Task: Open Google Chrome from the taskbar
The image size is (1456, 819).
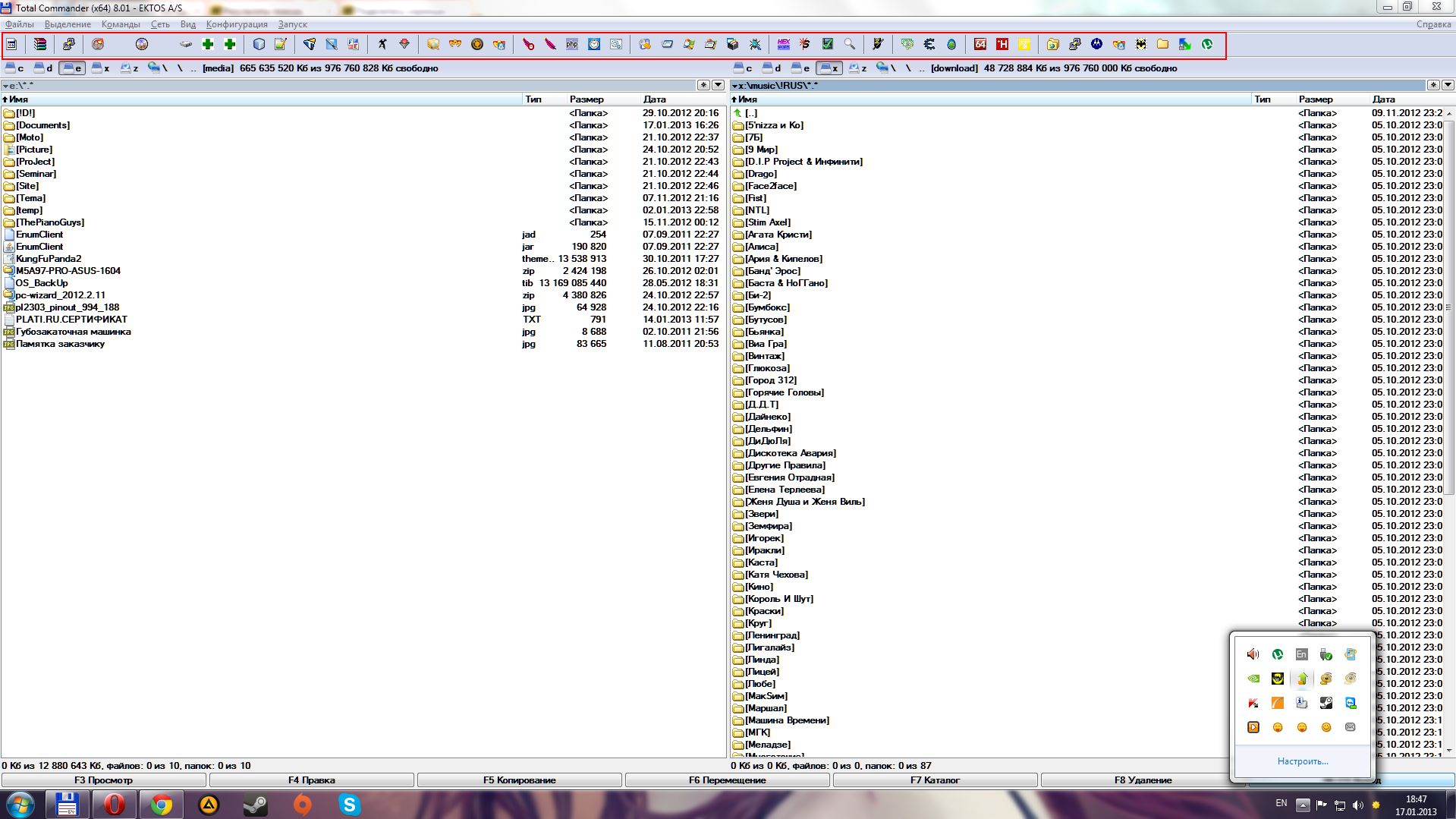Action: coord(161,804)
